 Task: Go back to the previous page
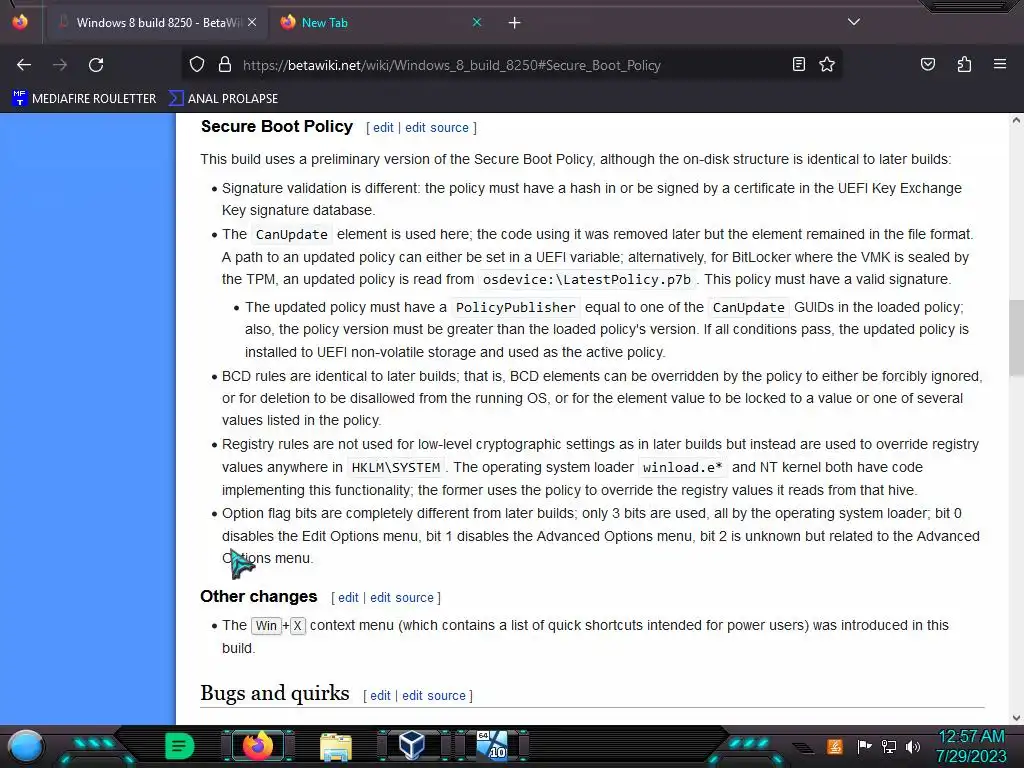(24, 65)
